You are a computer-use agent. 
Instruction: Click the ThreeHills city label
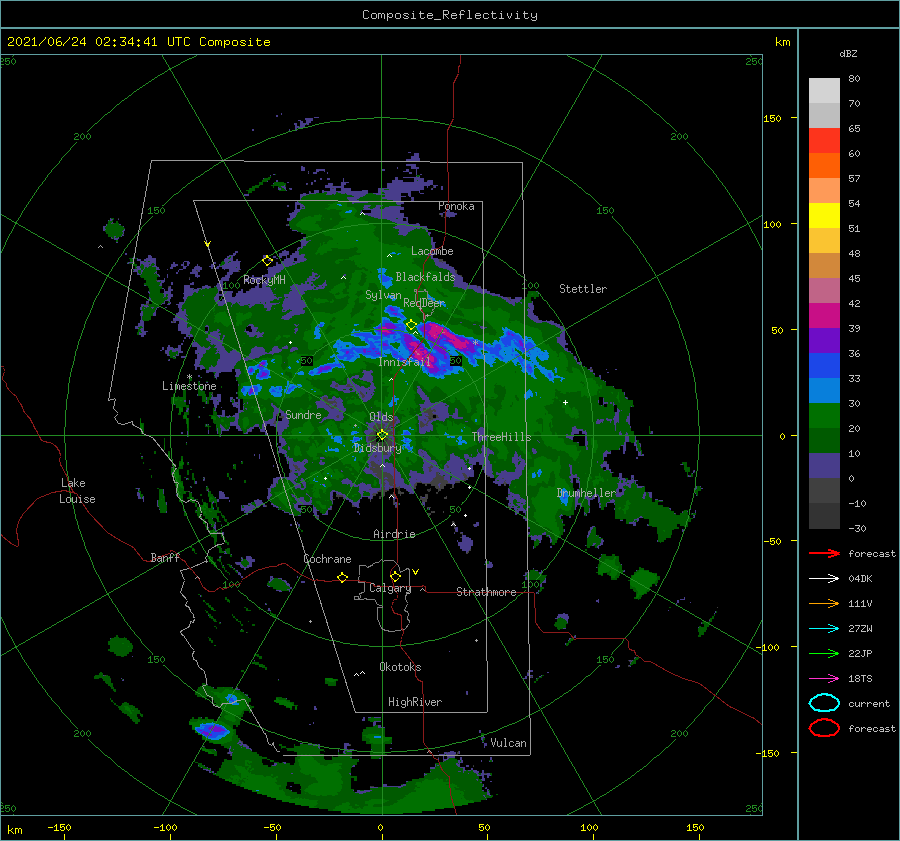point(501,437)
